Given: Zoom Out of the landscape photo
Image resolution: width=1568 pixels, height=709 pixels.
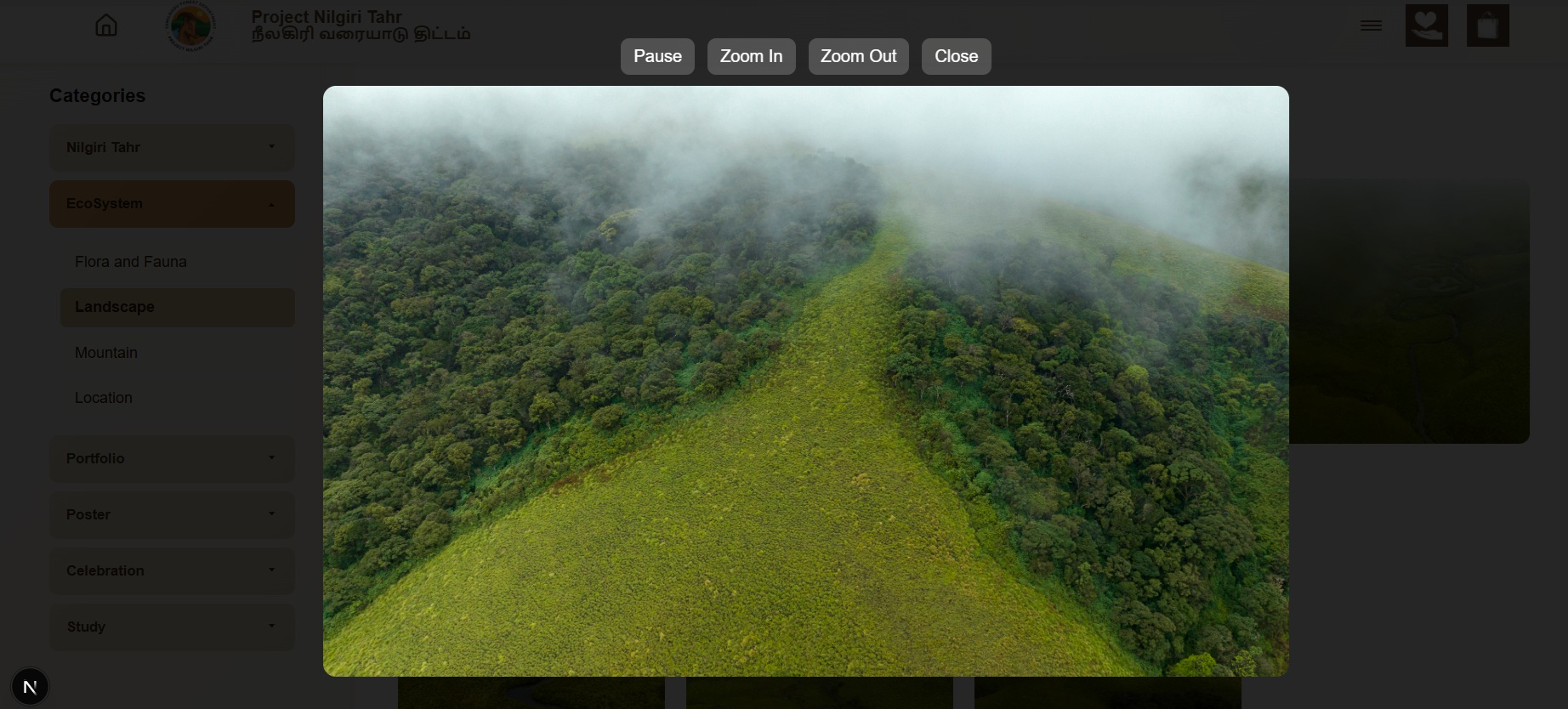Looking at the screenshot, I should coord(859,56).
